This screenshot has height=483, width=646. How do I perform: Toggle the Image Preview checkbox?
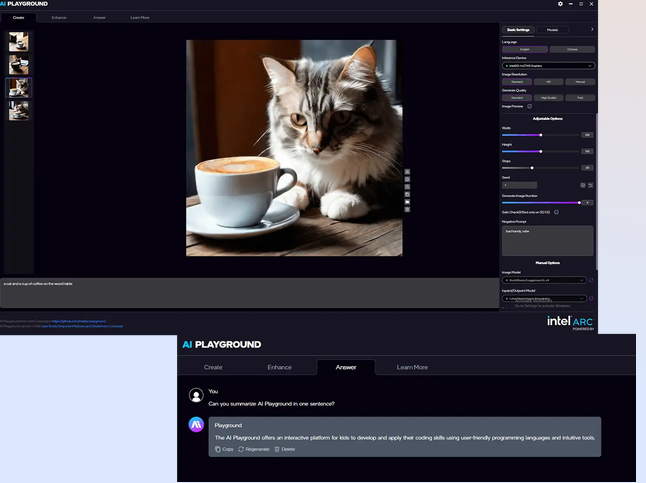pyautogui.click(x=530, y=106)
